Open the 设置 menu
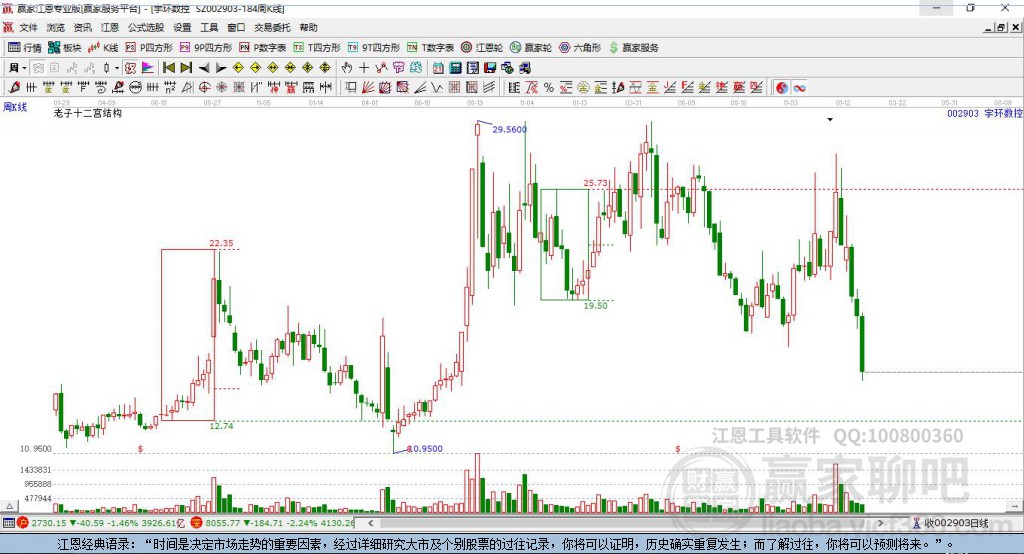Screen dimensions: 1024x554 point(182,27)
